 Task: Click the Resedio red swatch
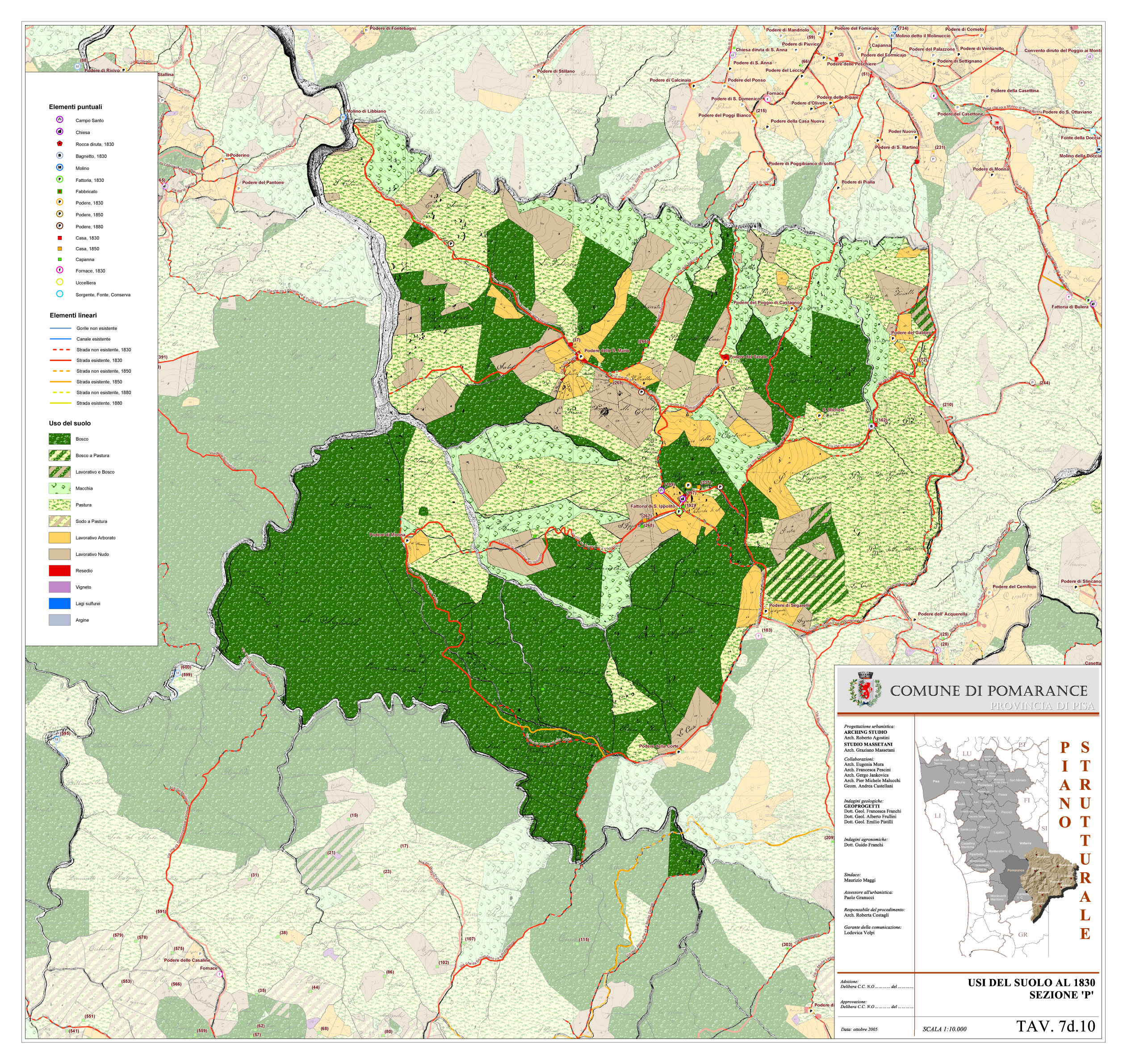point(59,571)
